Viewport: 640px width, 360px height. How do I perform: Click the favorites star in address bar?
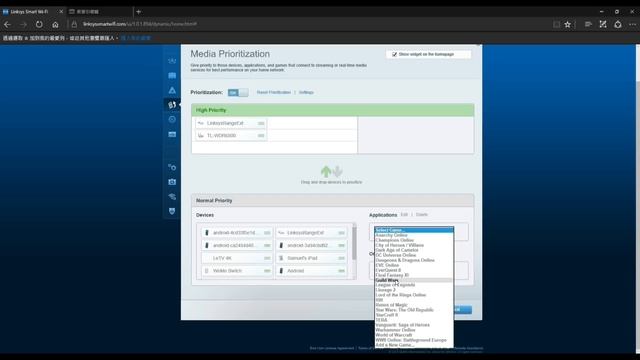[567, 24]
